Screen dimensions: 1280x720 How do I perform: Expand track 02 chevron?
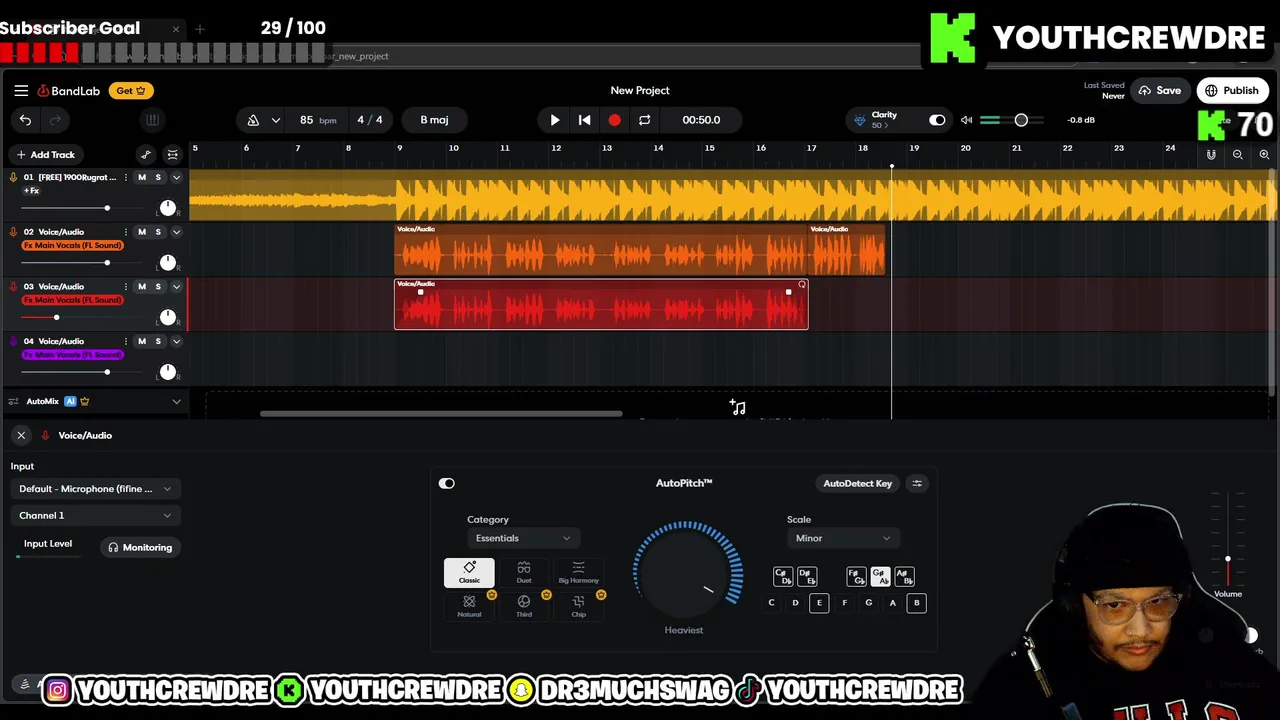176,232
